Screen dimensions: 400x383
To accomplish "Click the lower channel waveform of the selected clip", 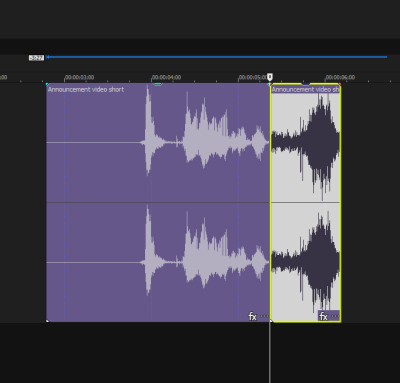I will (306, 262).
